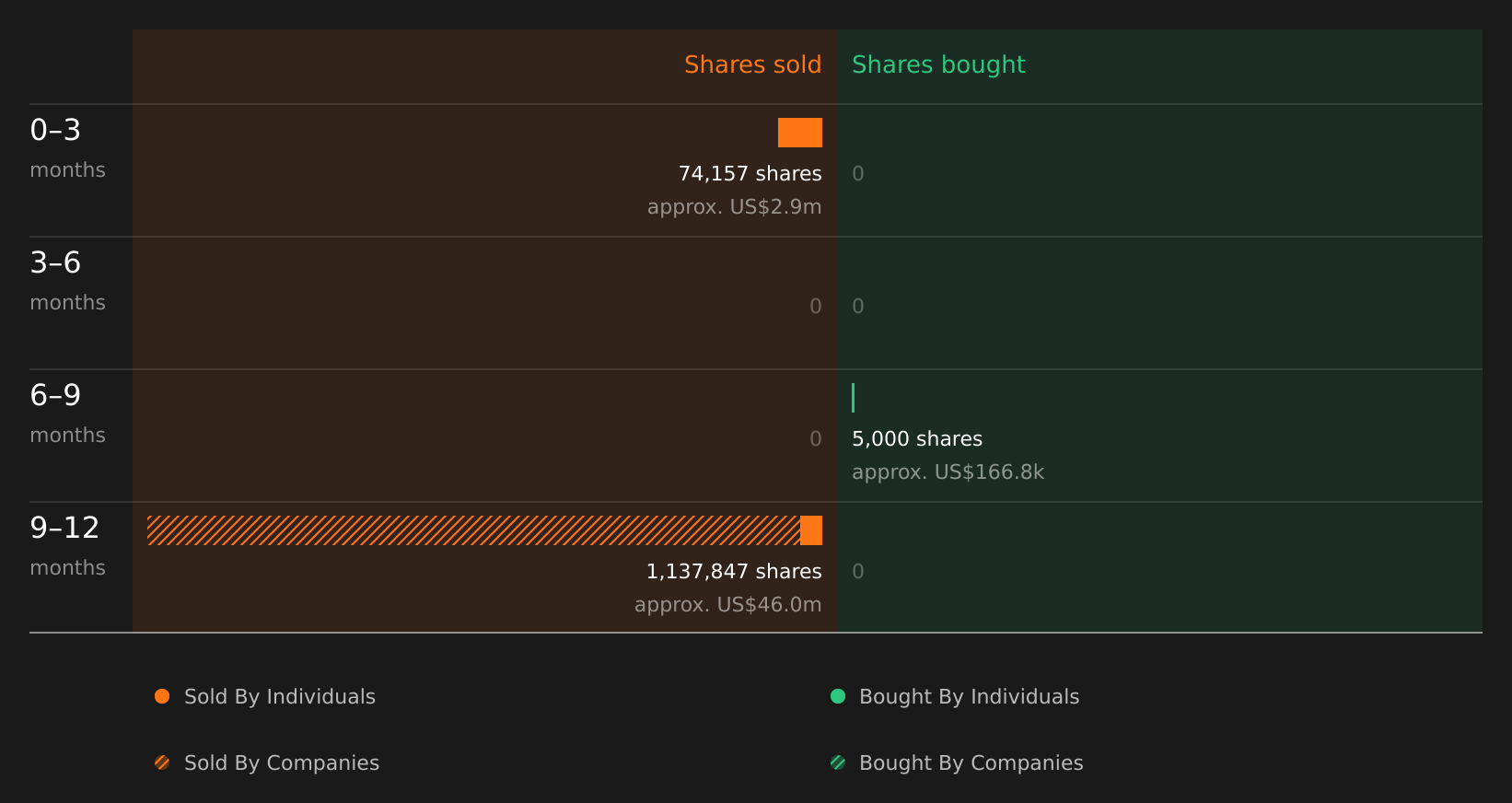This screenshot has height=803, width=1512.
Task: Click the Shares bought column header
Action: 938,65
